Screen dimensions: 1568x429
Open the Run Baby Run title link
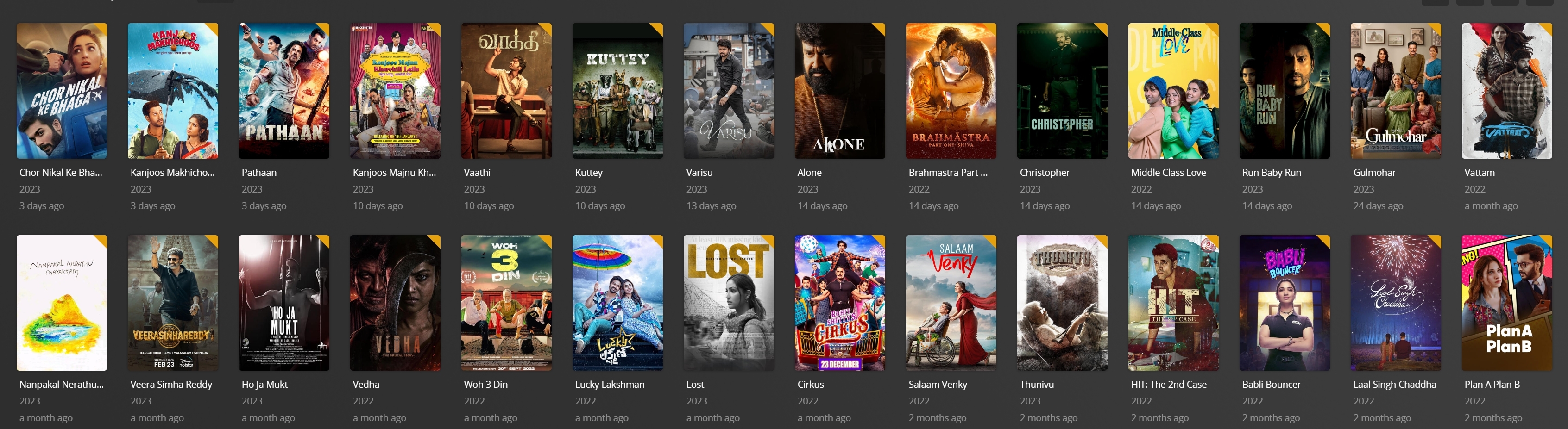pyautogui.click(x=1272, y=172)
